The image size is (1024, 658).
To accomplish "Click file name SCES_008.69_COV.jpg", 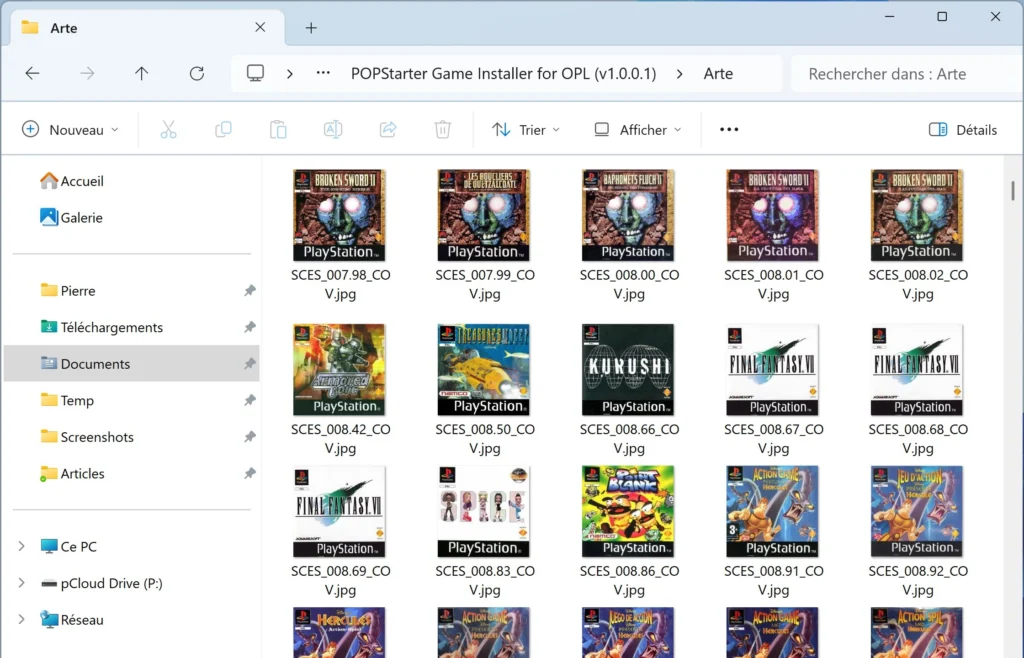I will click(x=340, y=580).
